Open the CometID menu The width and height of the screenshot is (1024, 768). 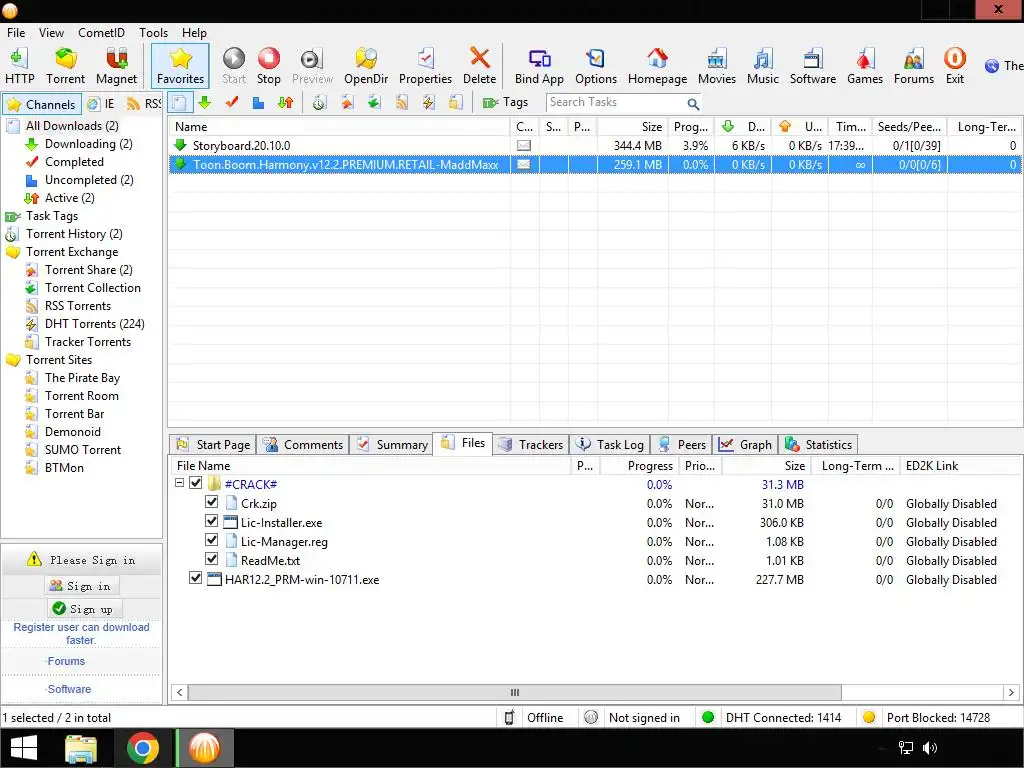[101, 33]
